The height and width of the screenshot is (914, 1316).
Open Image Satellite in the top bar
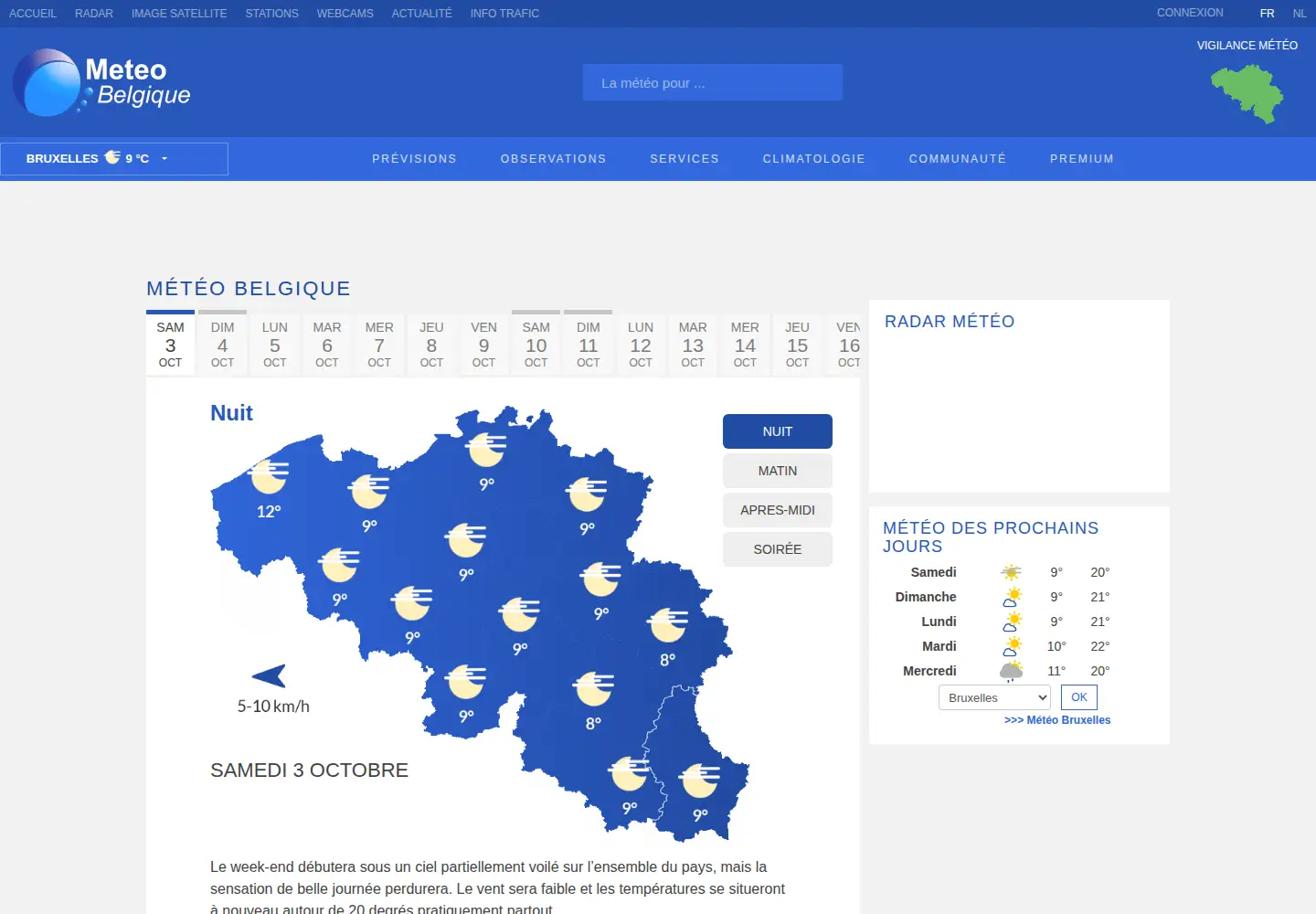tap(179, 14)
